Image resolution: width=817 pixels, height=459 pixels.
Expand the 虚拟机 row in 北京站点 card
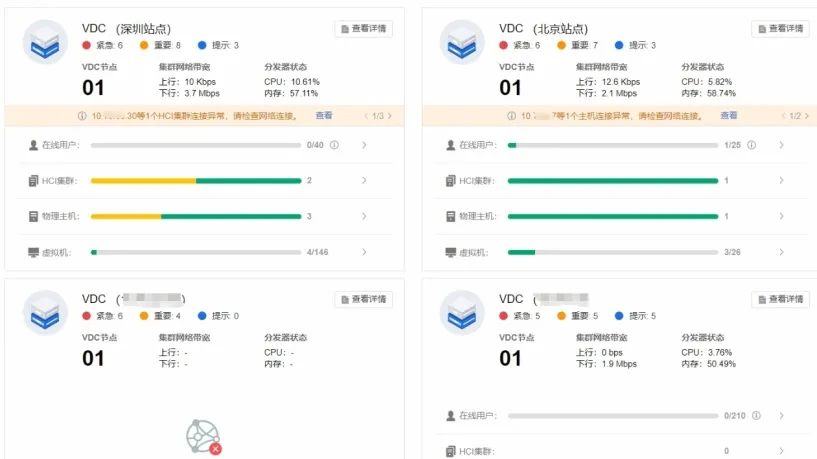[781, 252]
